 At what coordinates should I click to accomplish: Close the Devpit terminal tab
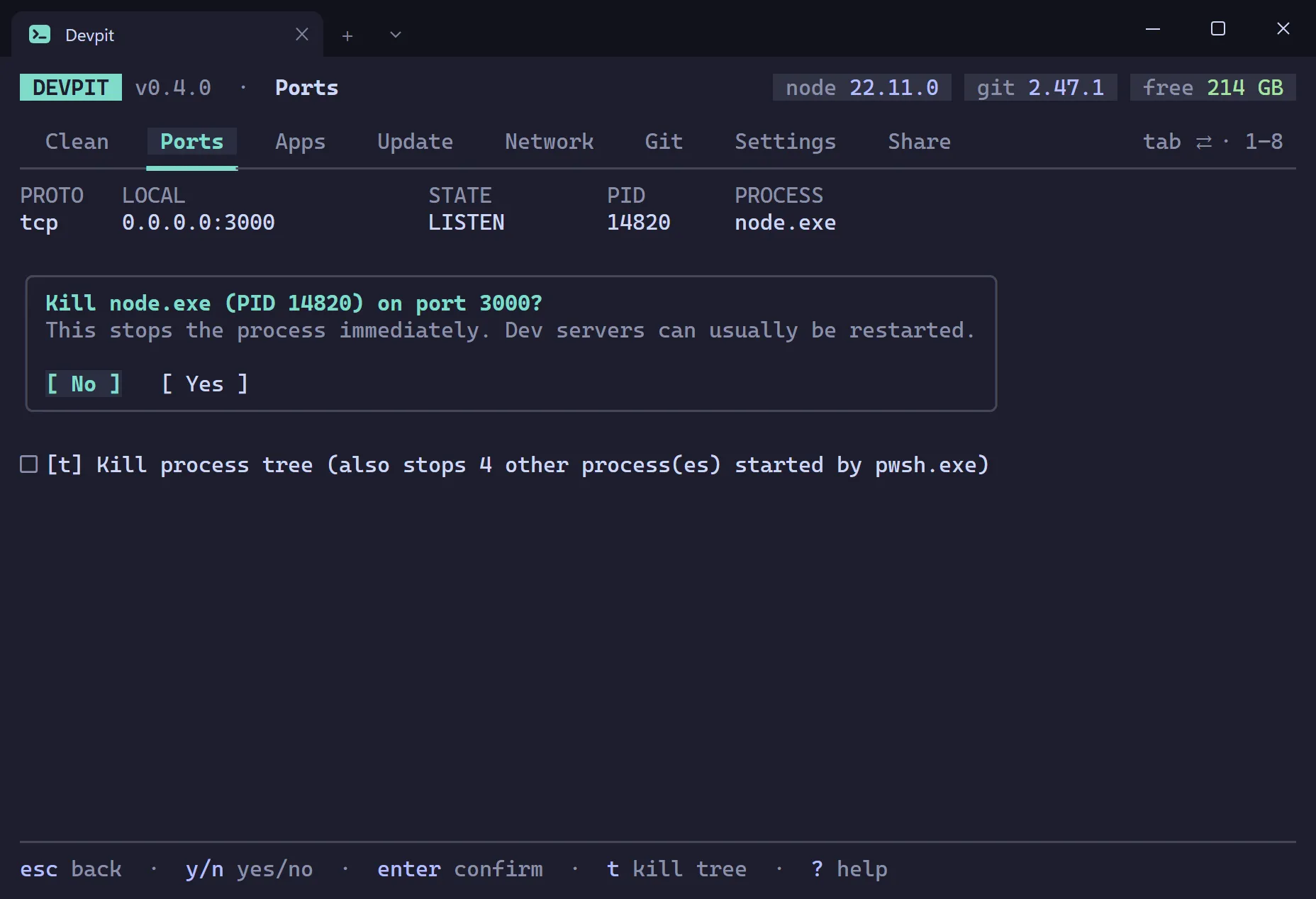[302, 34]
